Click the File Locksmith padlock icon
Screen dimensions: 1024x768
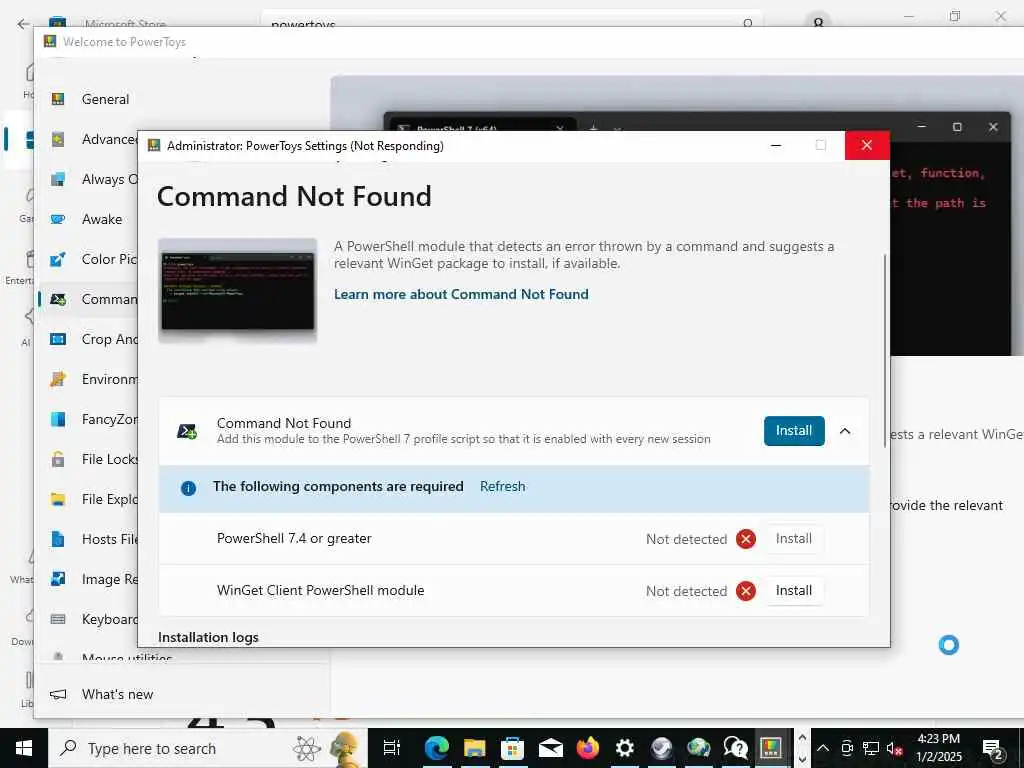pyautogui.click(x=58, y=459)
